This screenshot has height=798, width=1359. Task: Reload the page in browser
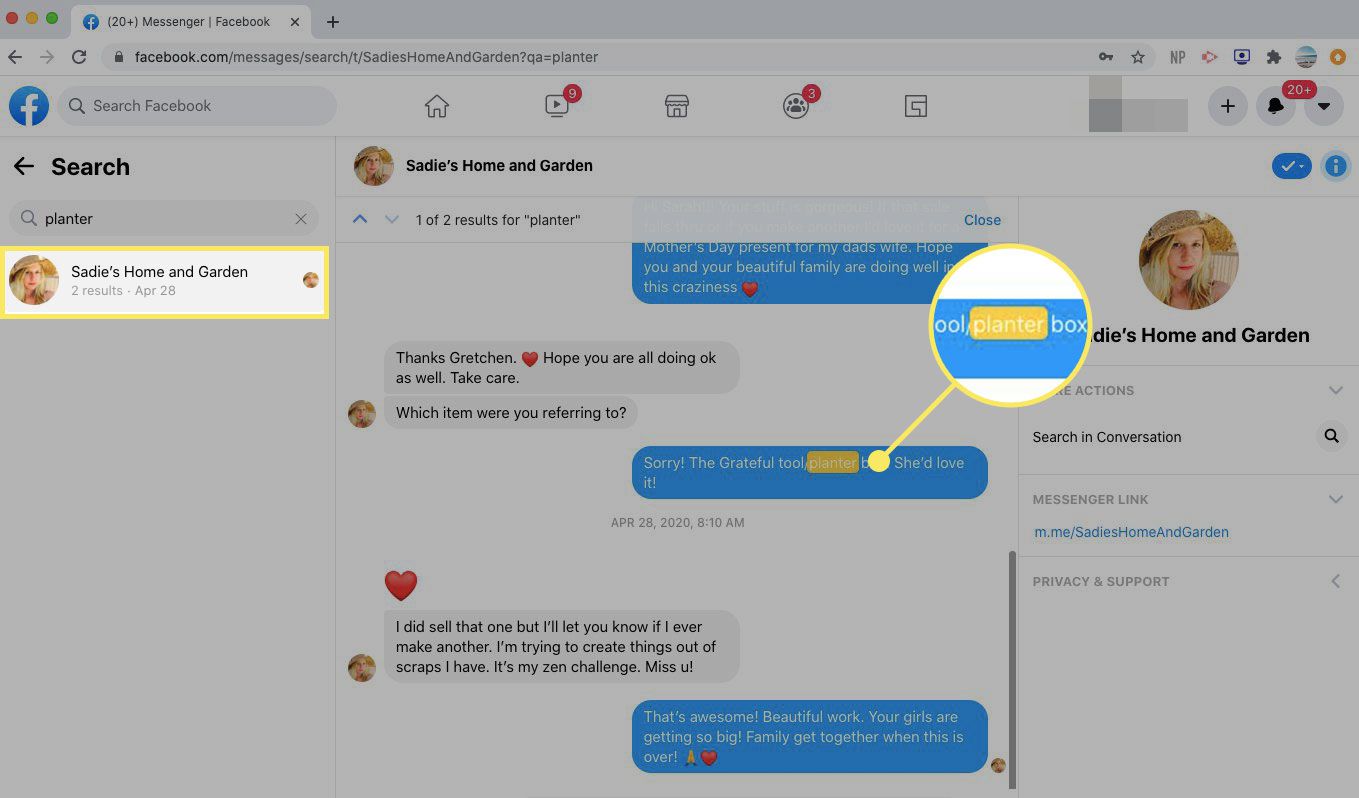(79, 57)
